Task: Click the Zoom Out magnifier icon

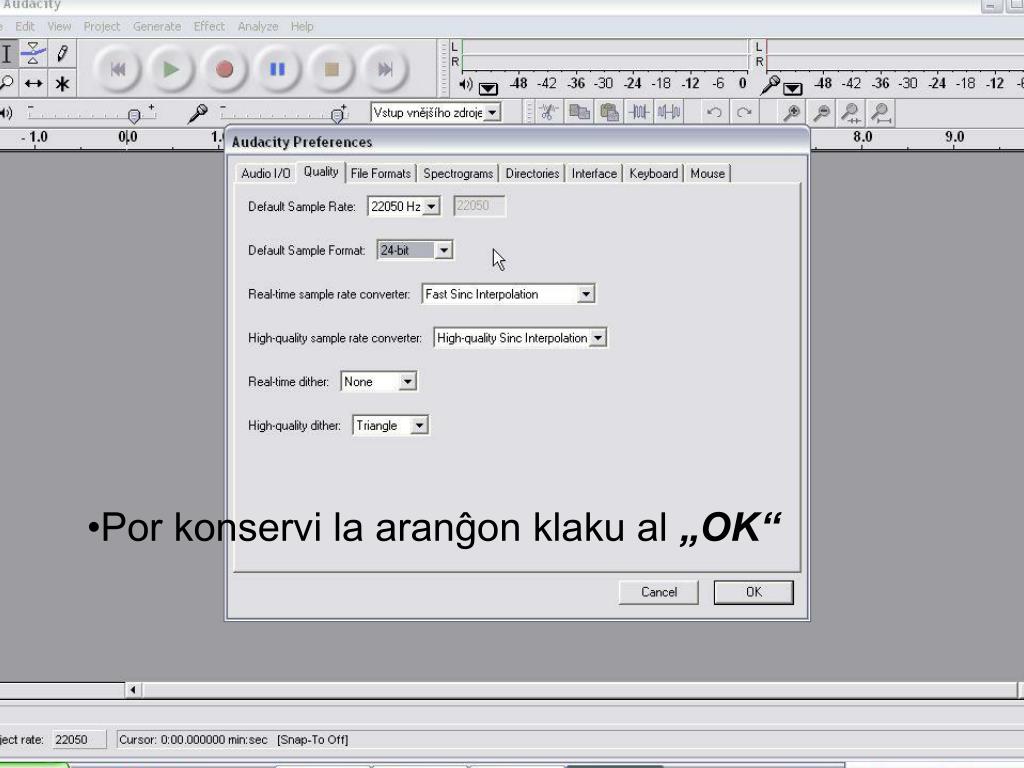Action: click(x=822, y=112)
